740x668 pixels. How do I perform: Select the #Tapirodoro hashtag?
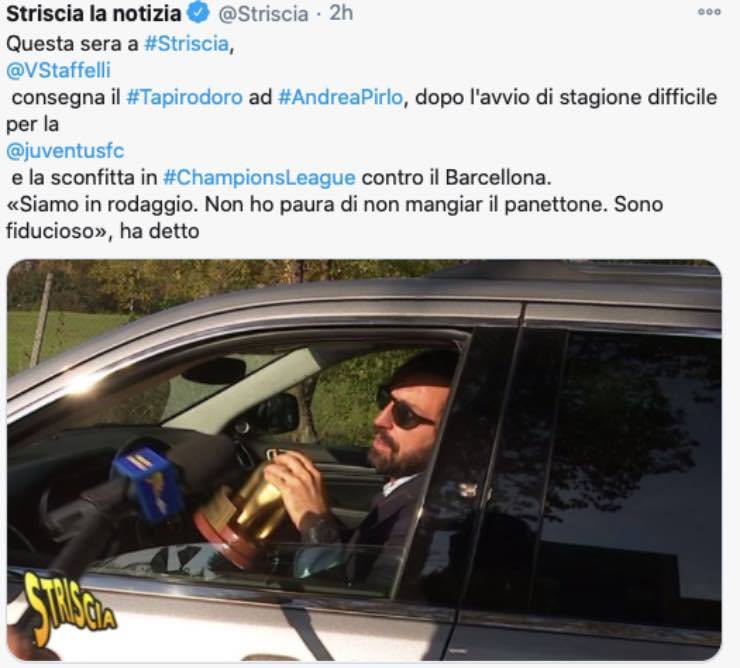coord(185,98)
